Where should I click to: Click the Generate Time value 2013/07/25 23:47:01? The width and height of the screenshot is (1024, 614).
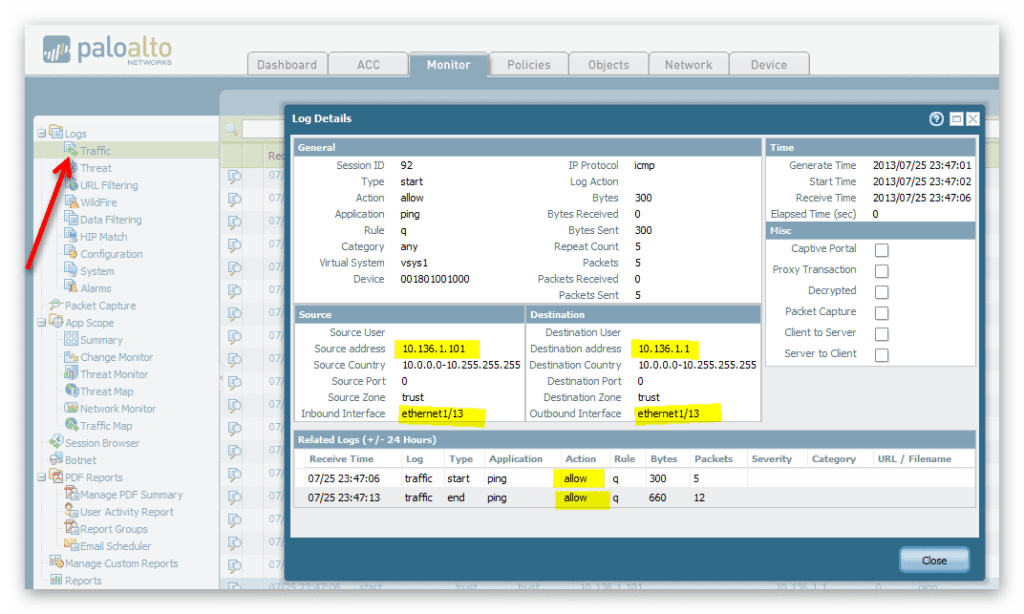coord(921,165)
